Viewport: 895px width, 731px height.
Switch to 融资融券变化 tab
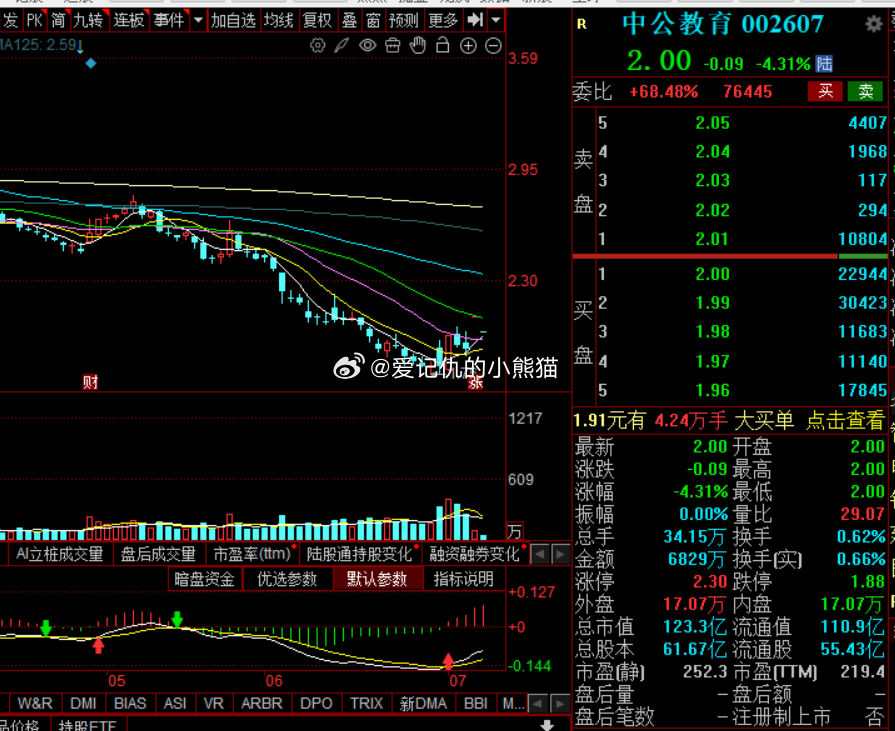pos(474,554)
